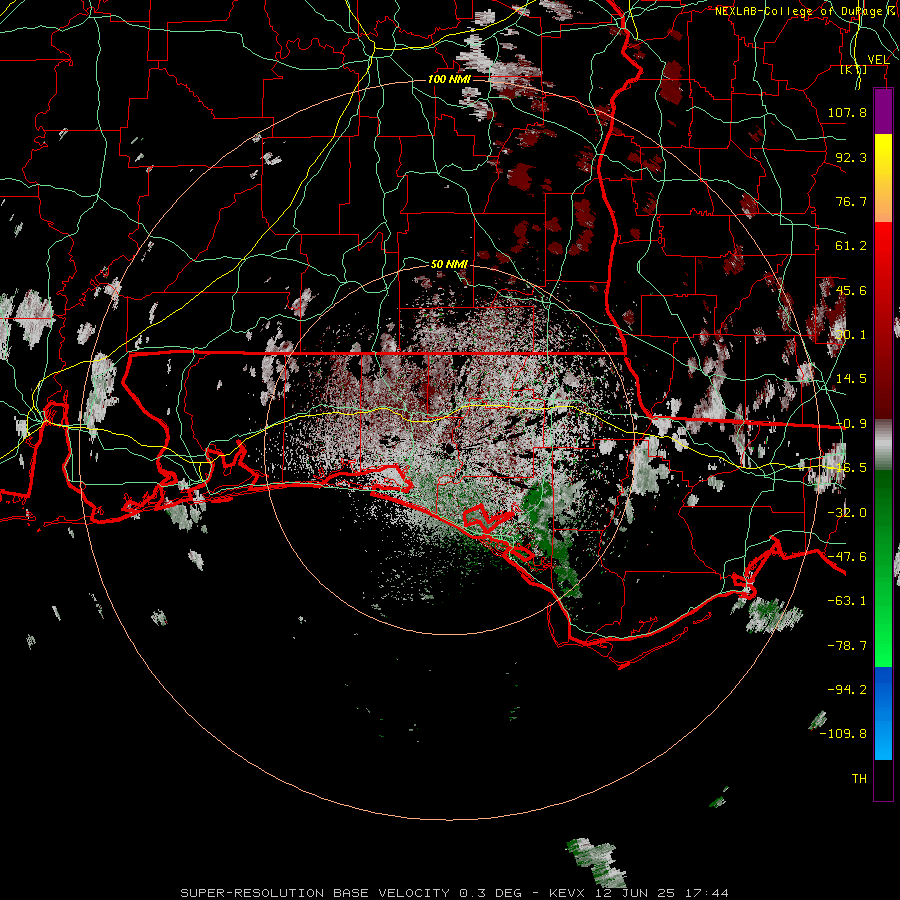This screenshot has width=900, height=900.
Task: Select the 61.2 velocity scale value
Action: click(x=851, y=246)
